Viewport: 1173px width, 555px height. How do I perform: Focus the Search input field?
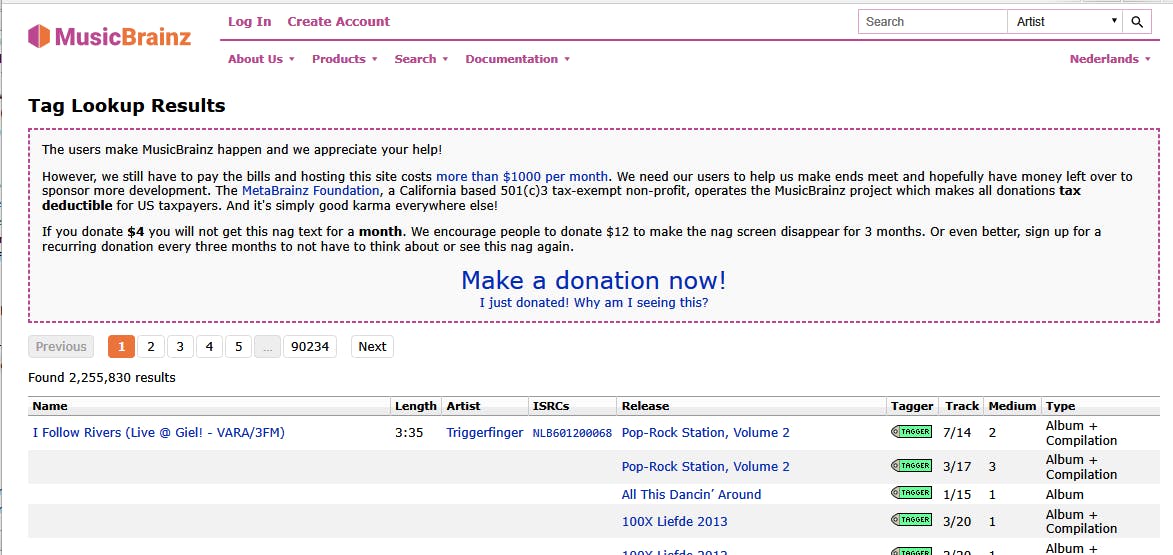933,22
